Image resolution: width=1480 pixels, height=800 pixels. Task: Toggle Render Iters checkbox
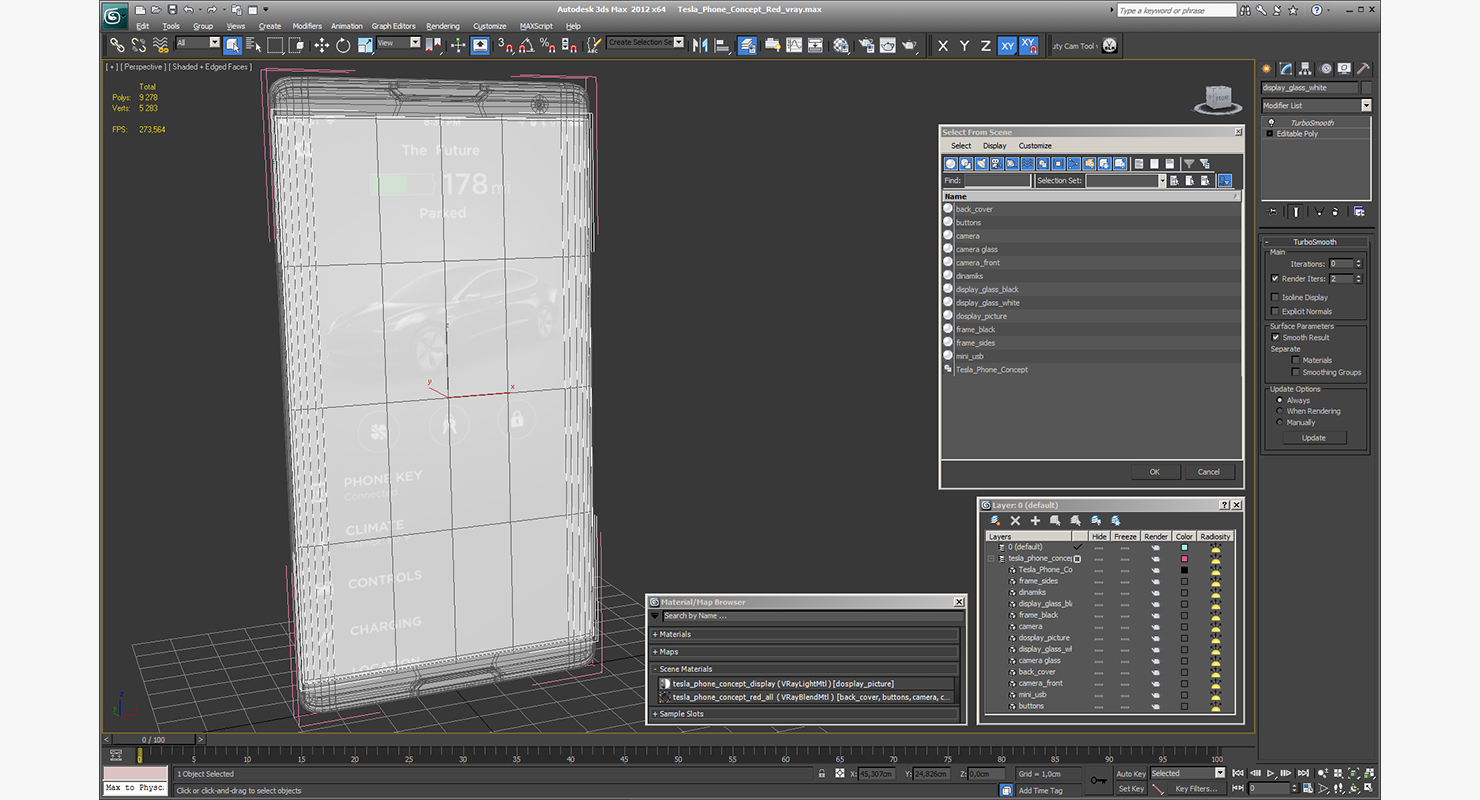(x=1274, y=279)
